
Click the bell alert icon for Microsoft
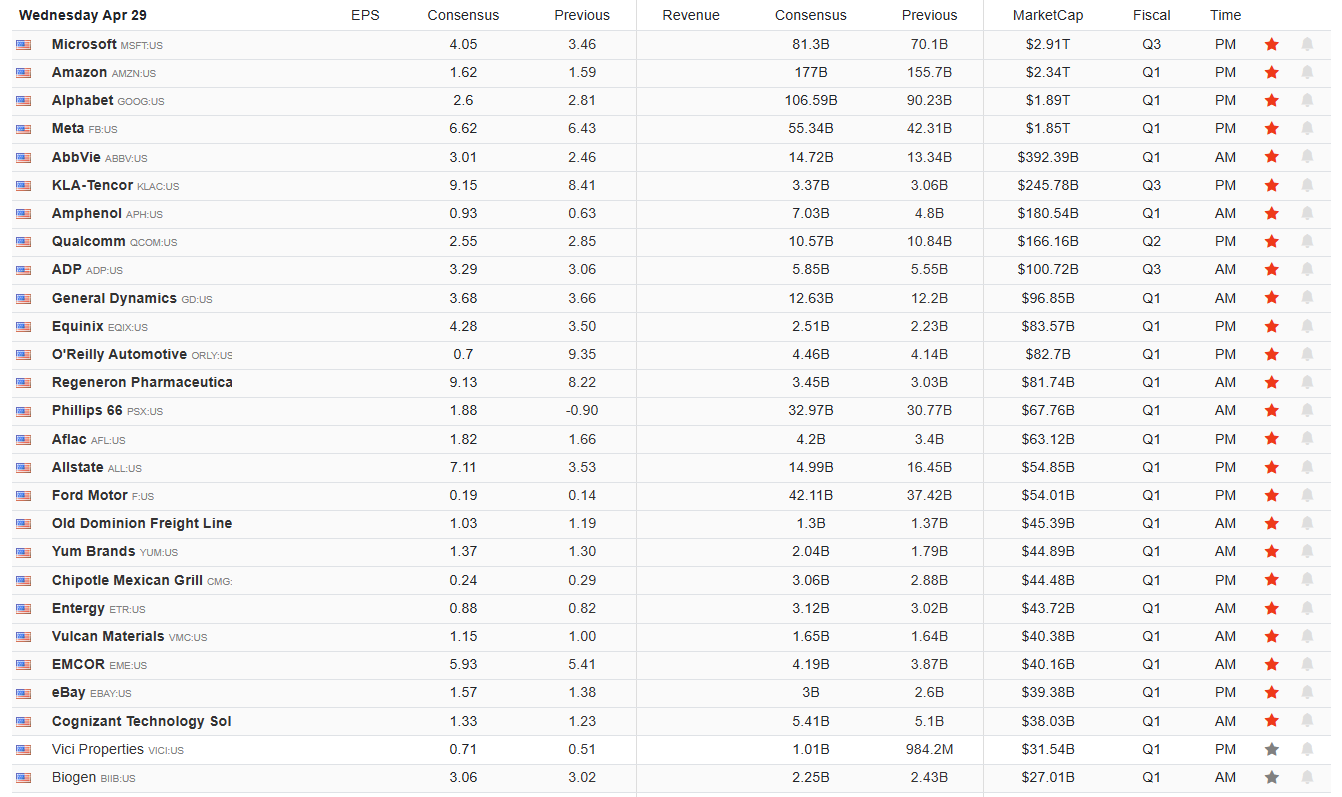(x=1307, y=44)
